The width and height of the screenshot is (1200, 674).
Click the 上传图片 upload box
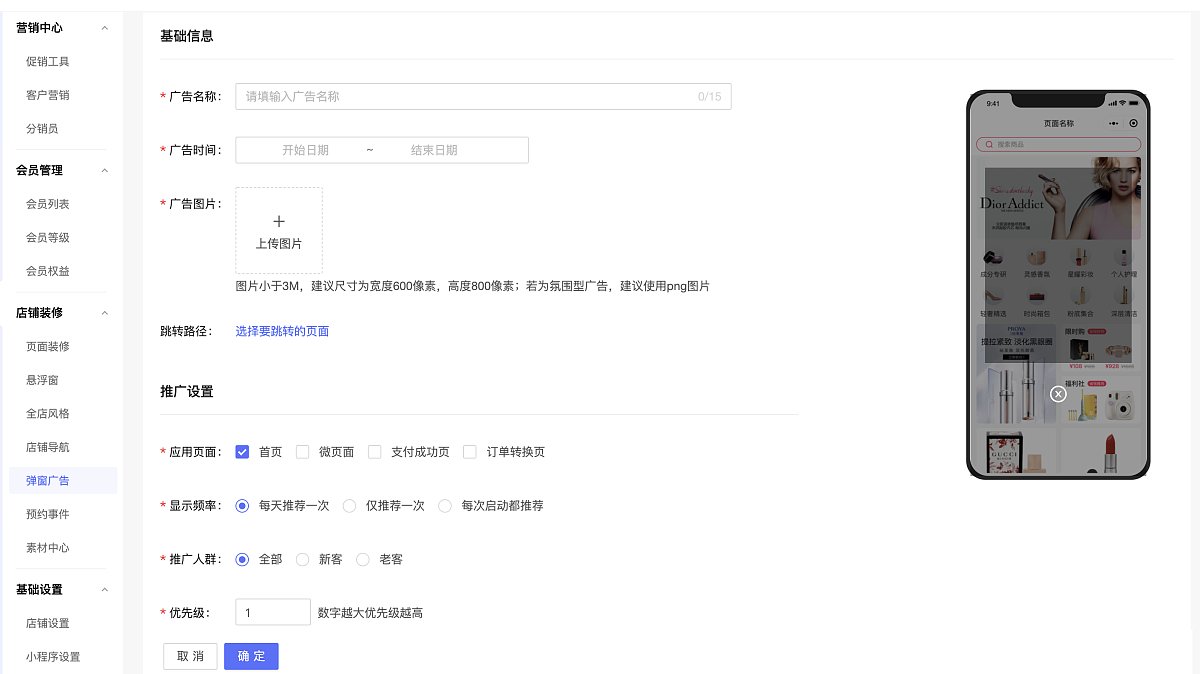[x=279, y=230]
